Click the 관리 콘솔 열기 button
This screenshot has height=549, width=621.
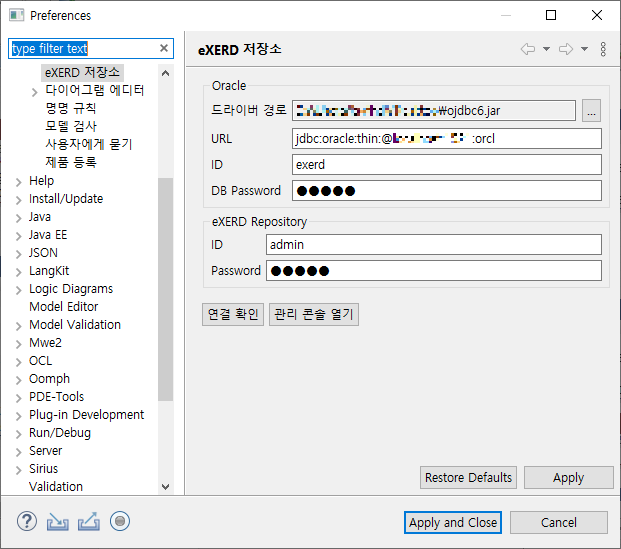coord(314,315)
